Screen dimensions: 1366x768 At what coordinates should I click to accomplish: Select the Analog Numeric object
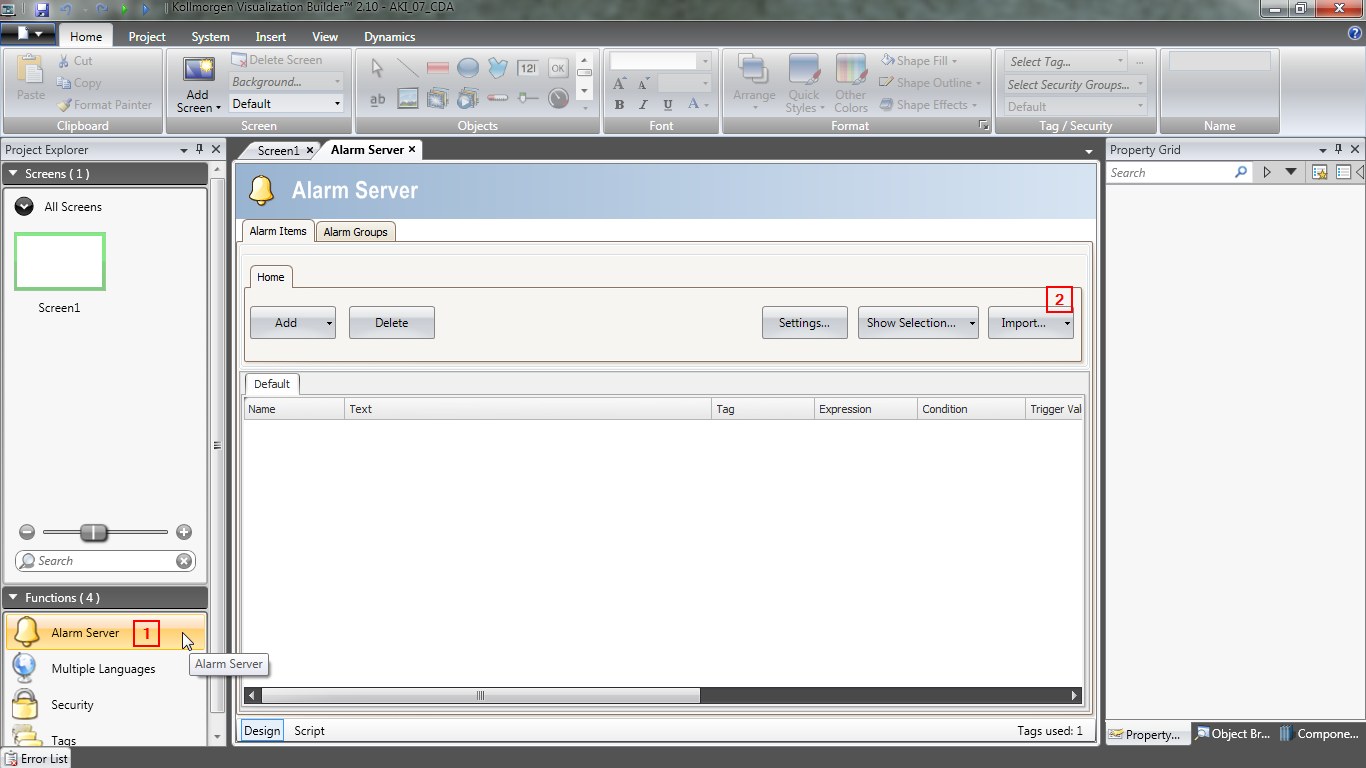(527, 68)
